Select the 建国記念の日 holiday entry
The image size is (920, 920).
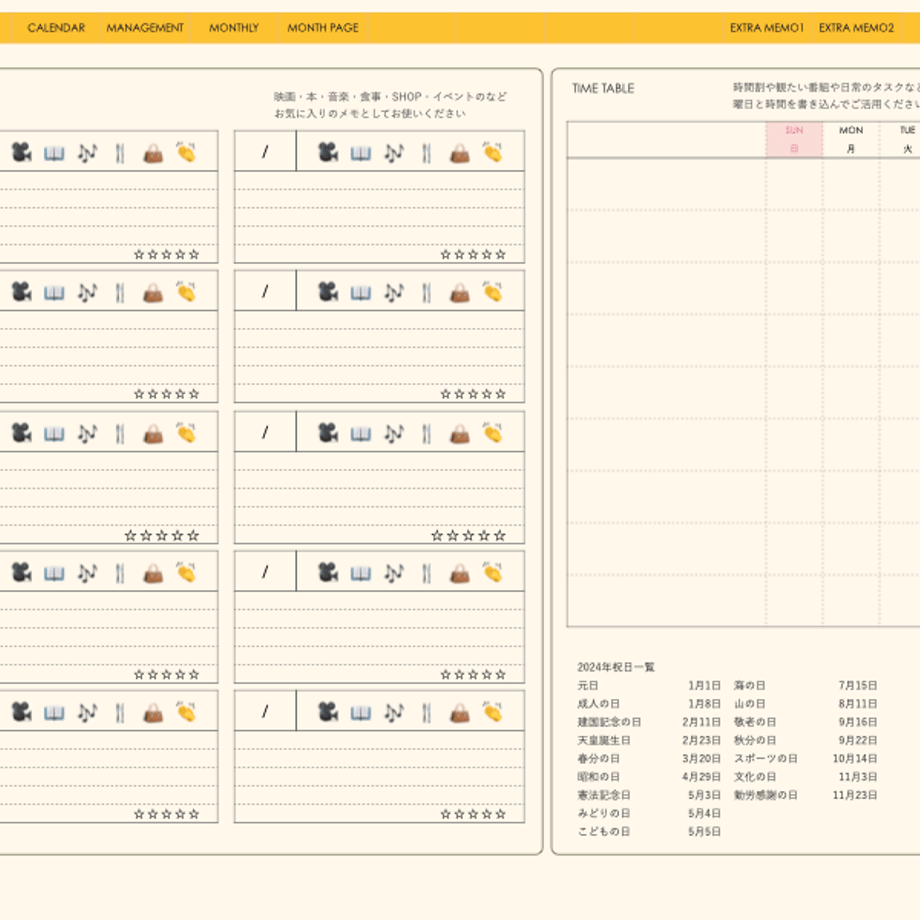(609, 722)
